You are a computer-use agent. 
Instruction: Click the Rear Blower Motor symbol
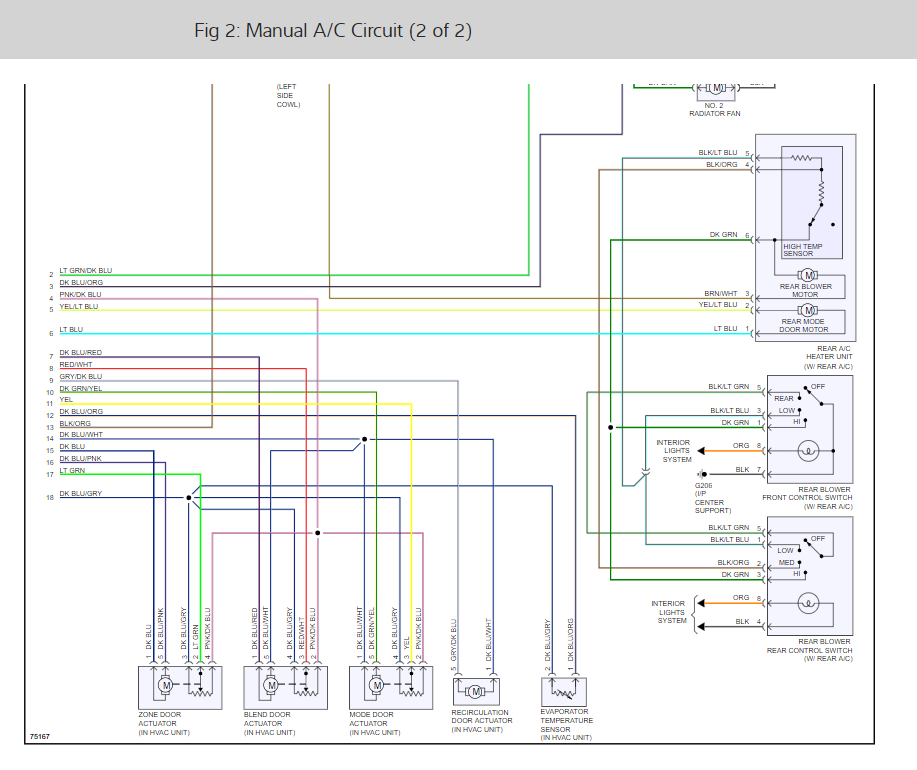coord(808,275)
